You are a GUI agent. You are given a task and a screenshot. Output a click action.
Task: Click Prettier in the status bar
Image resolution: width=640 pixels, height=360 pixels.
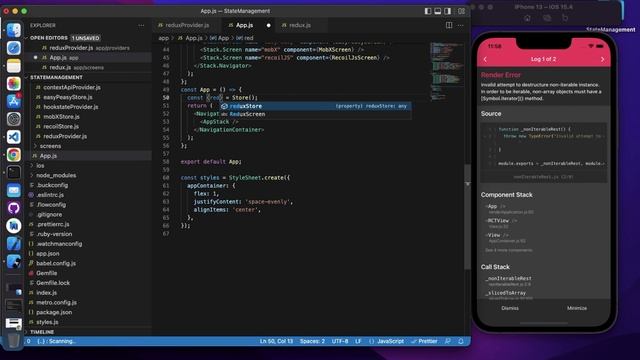click(424, 341)
